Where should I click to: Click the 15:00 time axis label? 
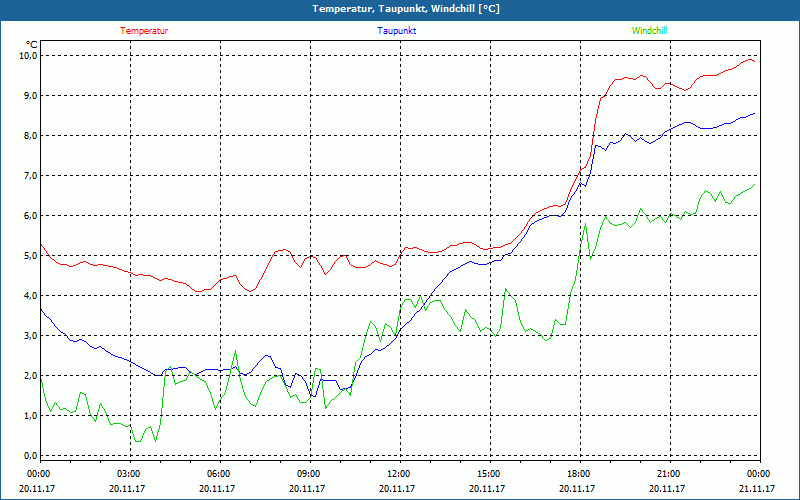tap(488, 474)
